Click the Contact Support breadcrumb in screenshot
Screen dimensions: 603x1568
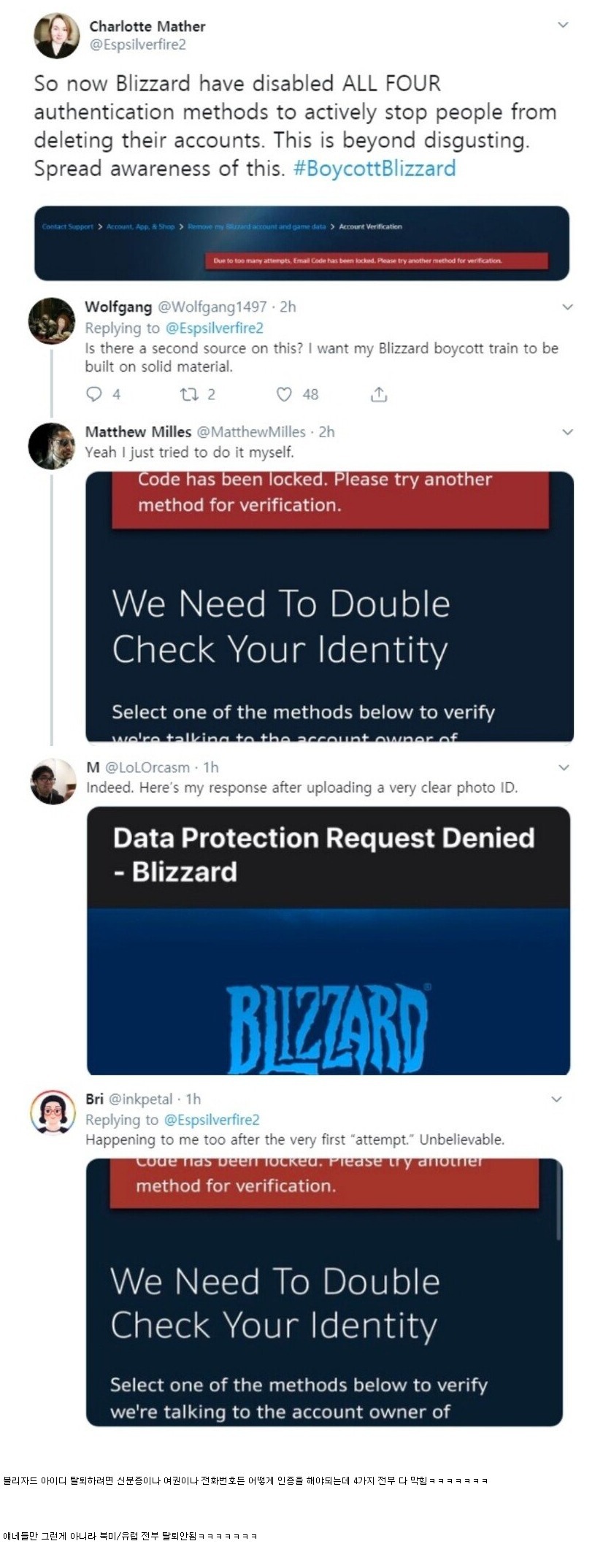pos(68,226)
